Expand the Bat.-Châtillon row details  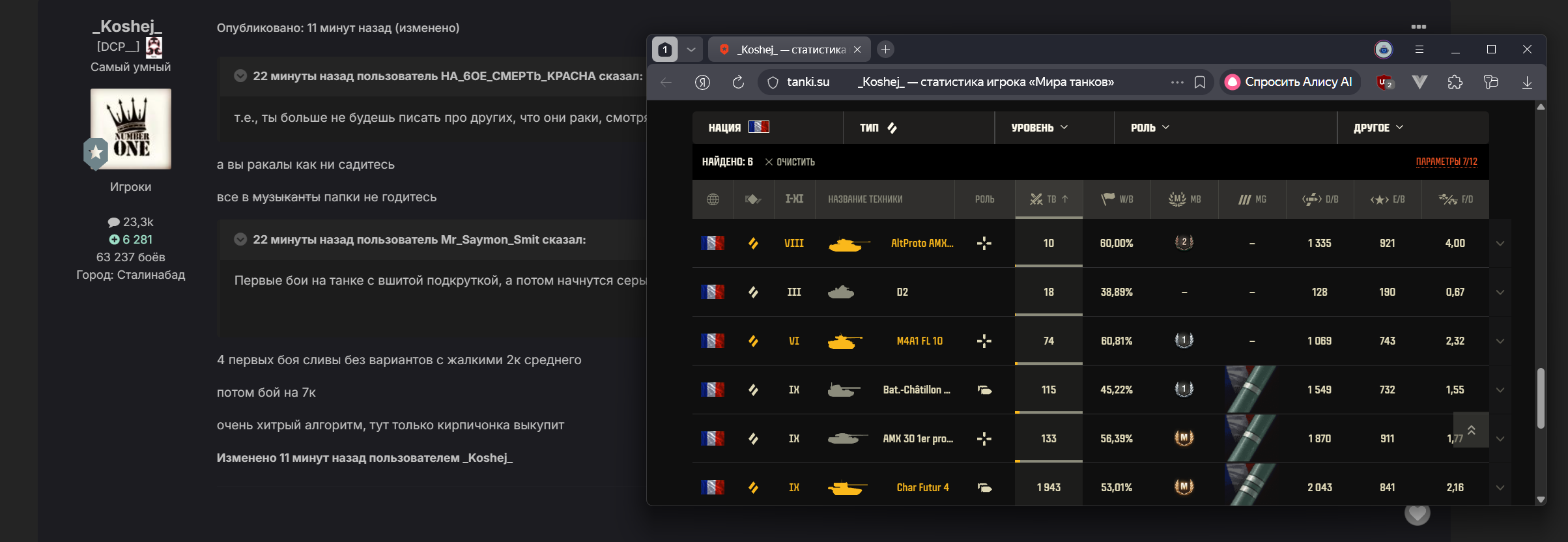point(1500,390)
